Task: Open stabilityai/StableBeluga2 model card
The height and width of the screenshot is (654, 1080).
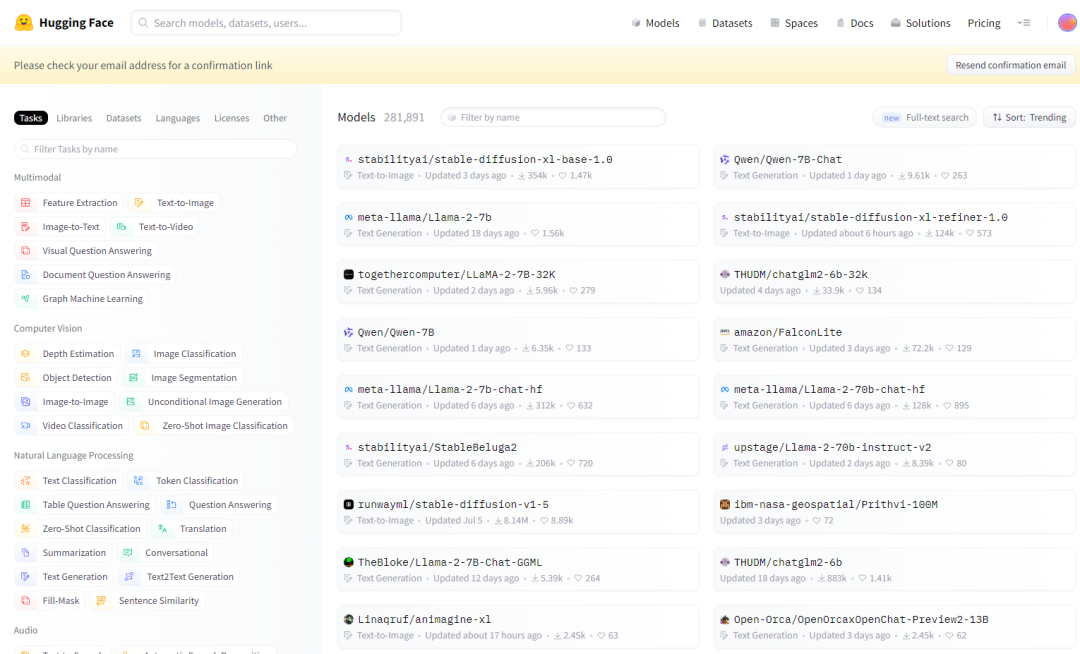Action: click(518, 454)
